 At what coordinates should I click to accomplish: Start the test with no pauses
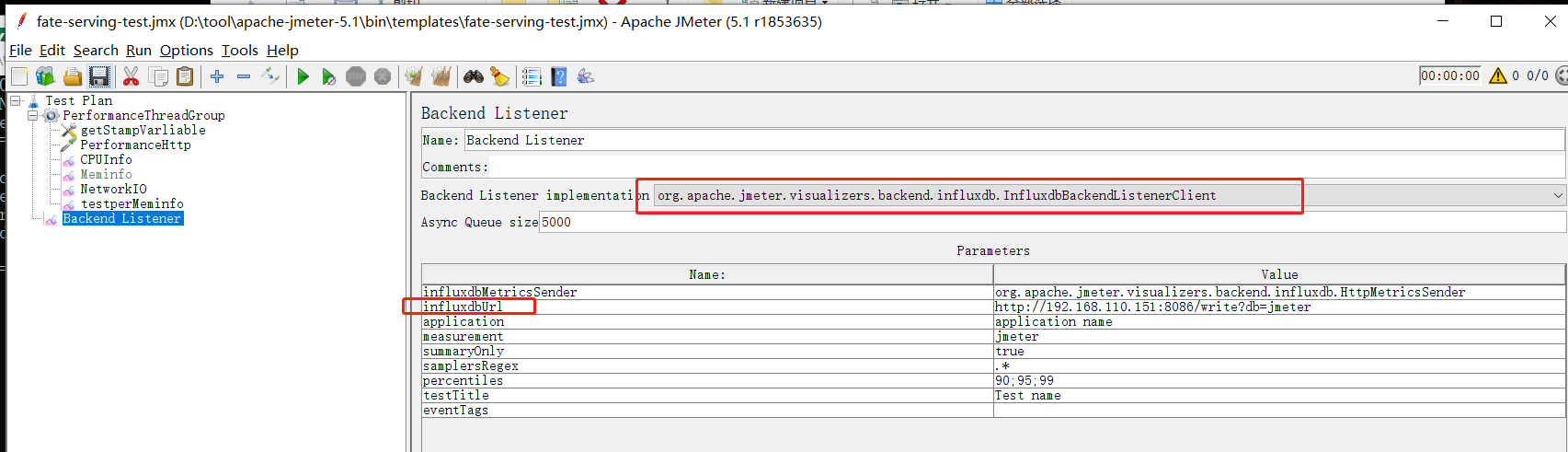pos(329,76)
